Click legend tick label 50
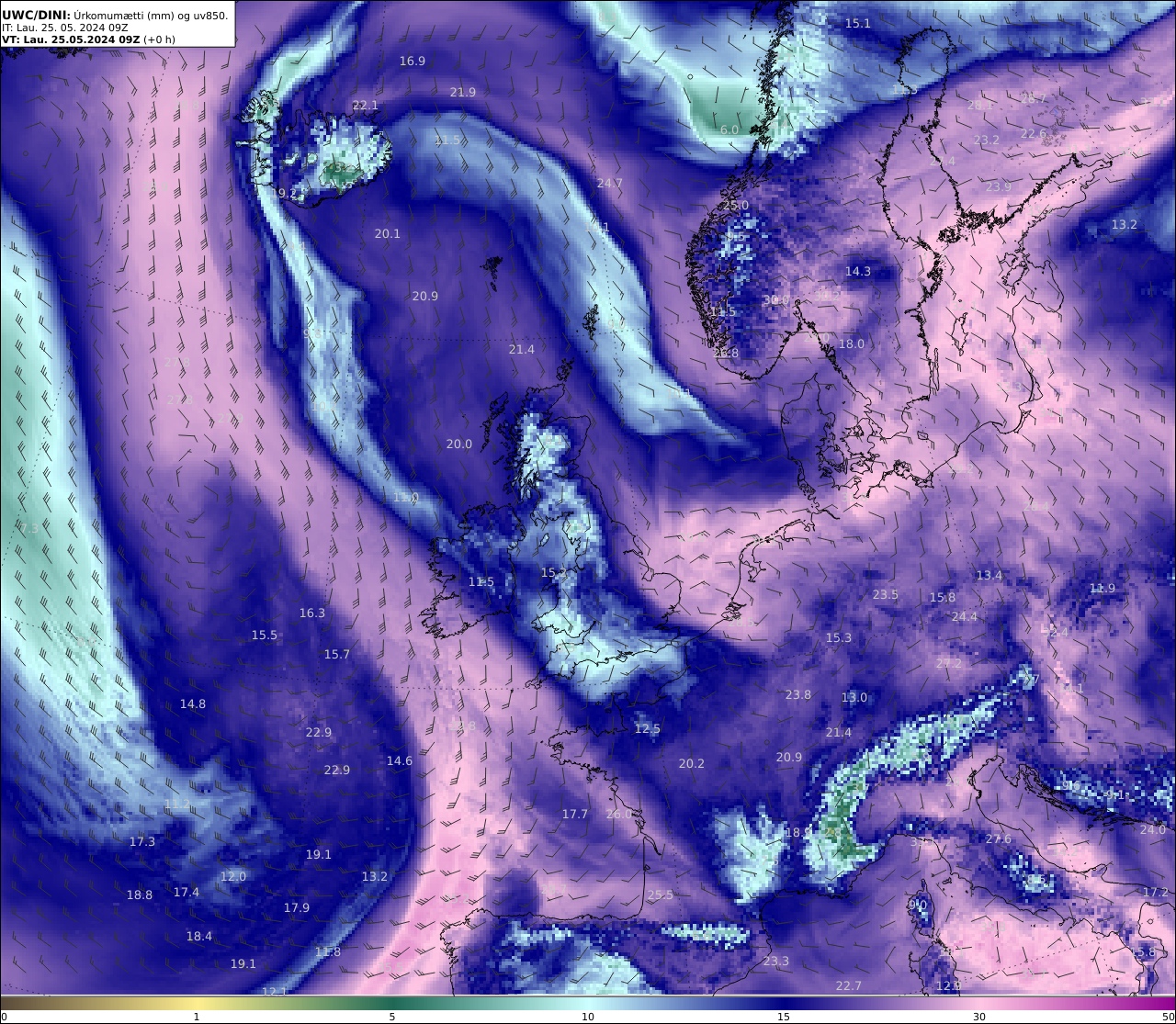 [x=1169, y=1017]
